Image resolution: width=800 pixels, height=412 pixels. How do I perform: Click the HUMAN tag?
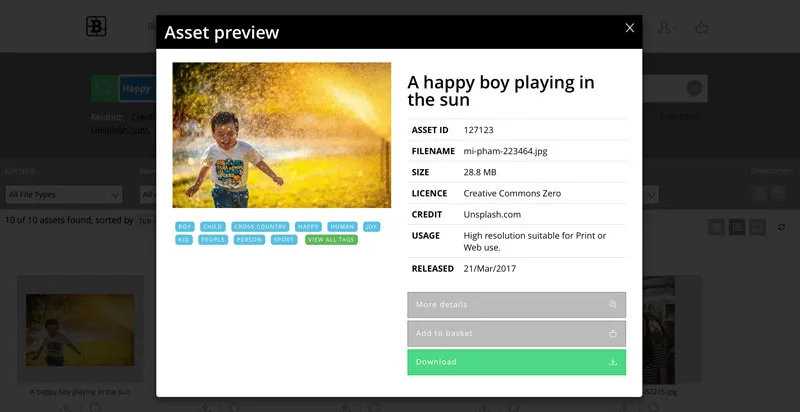pyautogui.click(x=342, y=227)
